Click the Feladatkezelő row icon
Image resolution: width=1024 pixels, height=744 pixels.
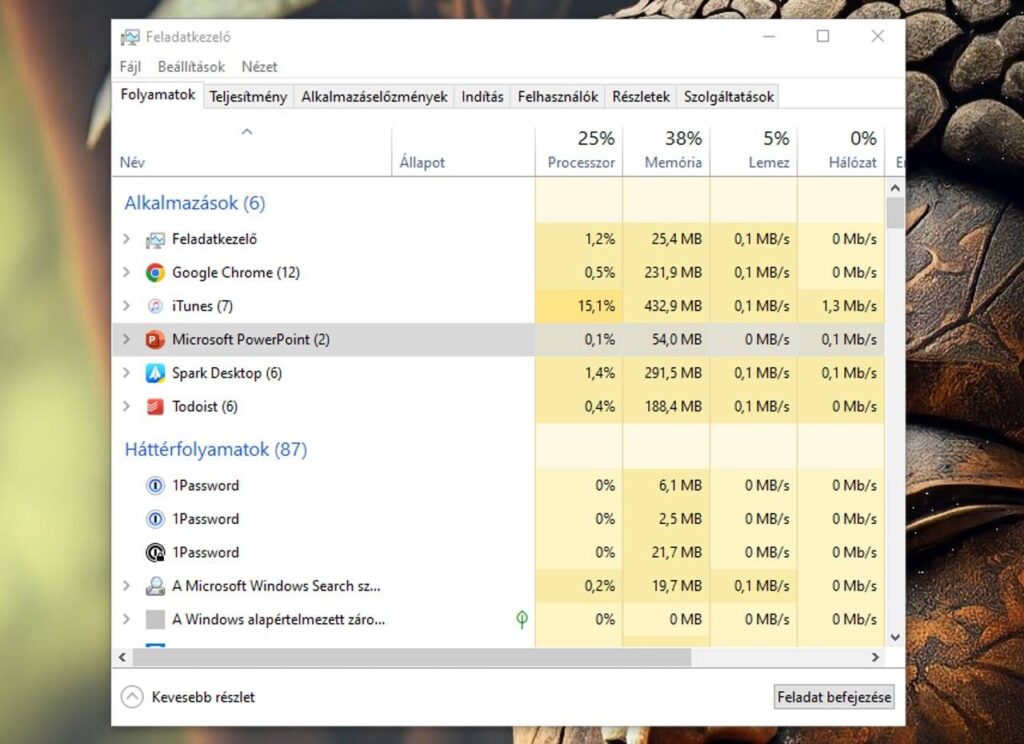coord(155,240)
